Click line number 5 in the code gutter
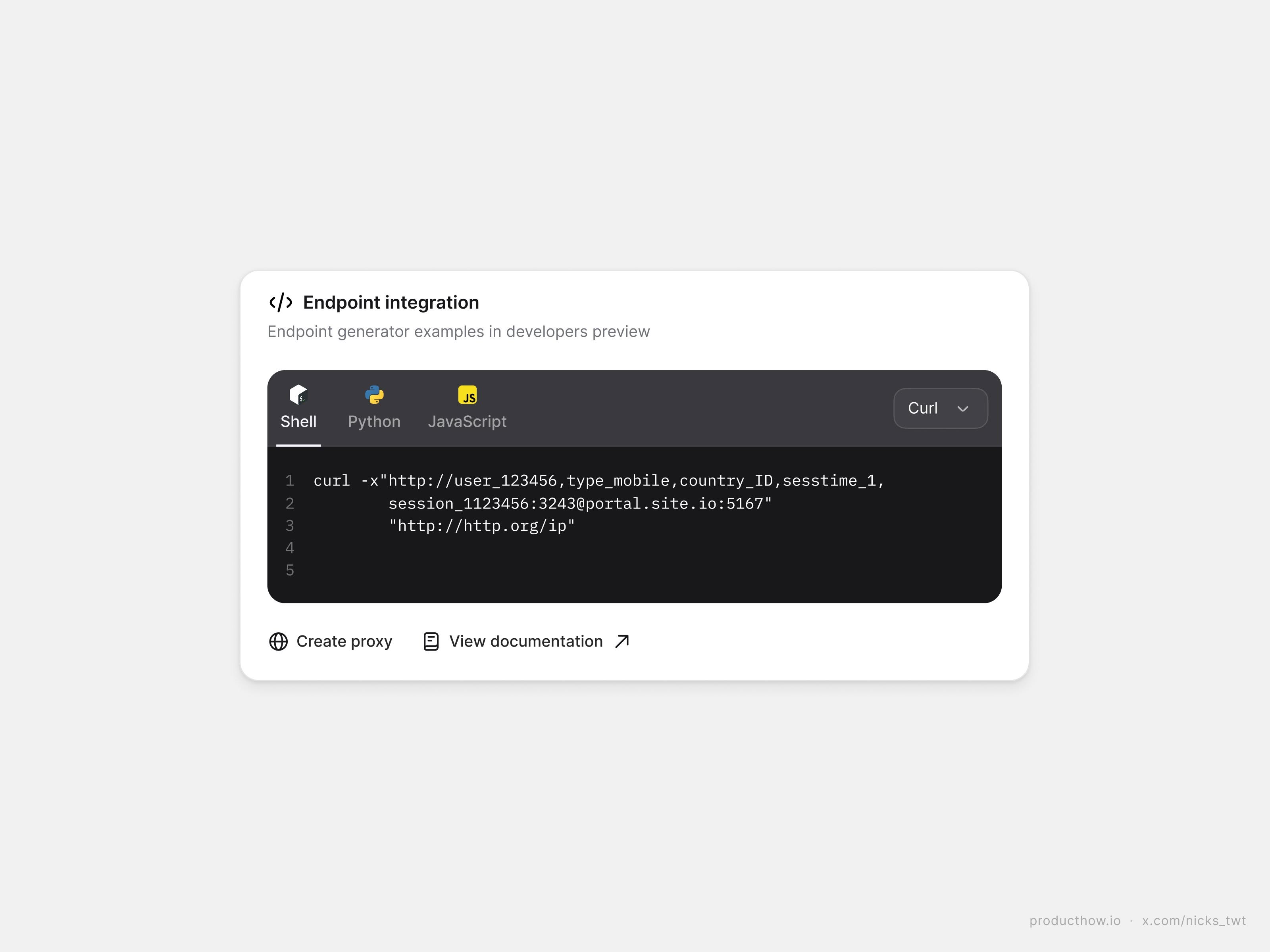Image resolution: width=1270 pixels, height=952 pixels. 290,570
